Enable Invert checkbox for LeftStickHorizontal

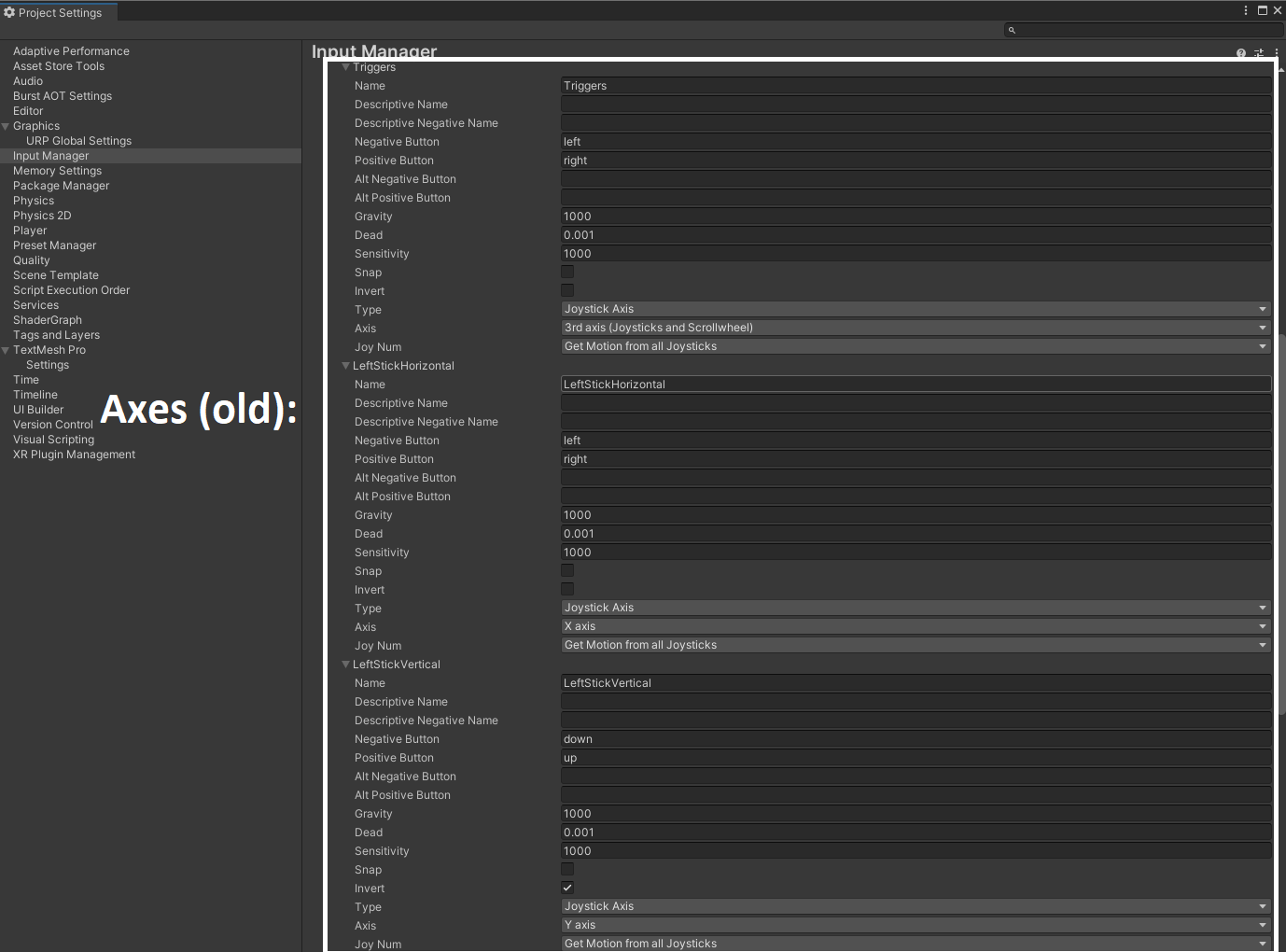(567, 589)
